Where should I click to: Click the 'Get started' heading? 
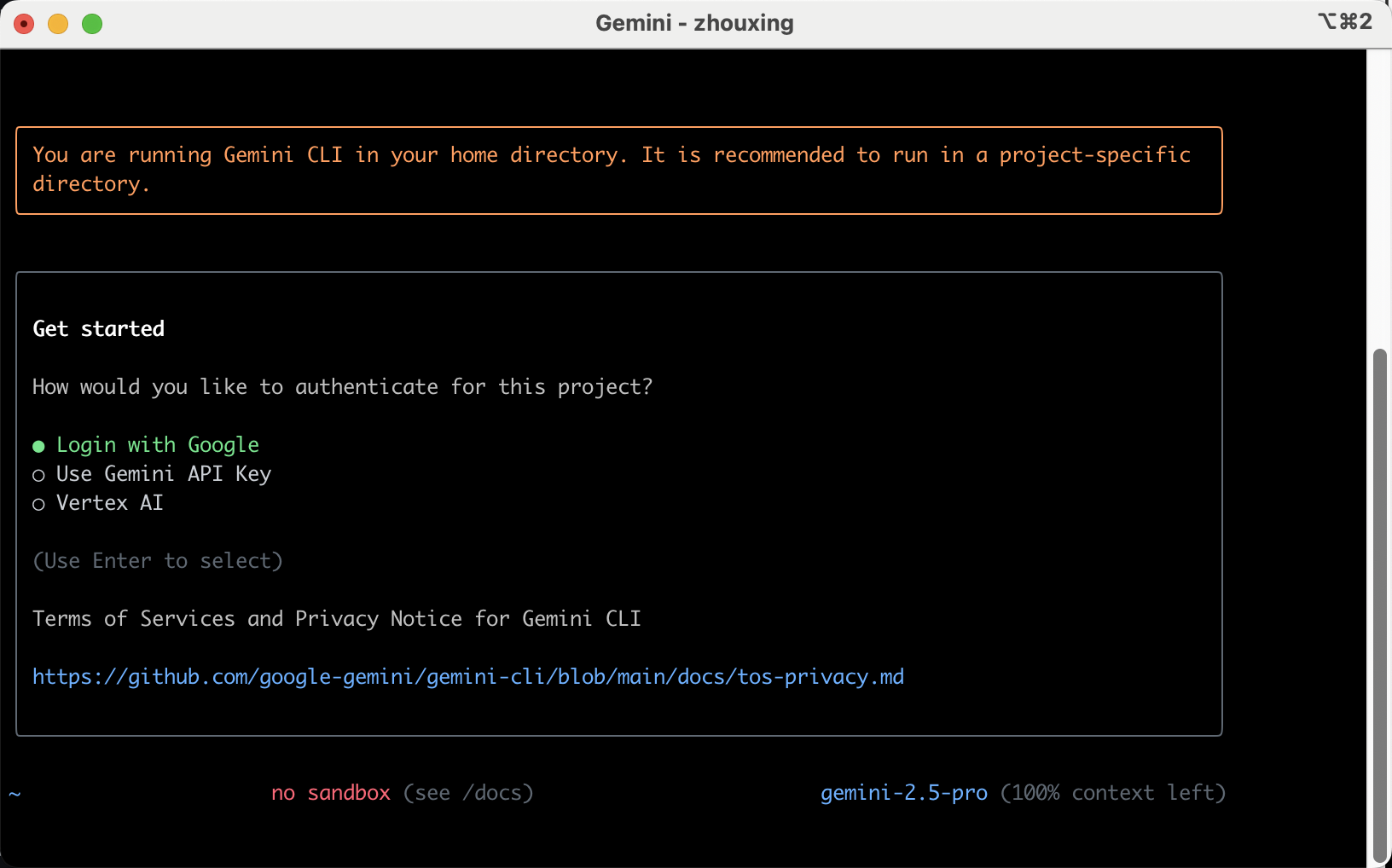(99, 329)
